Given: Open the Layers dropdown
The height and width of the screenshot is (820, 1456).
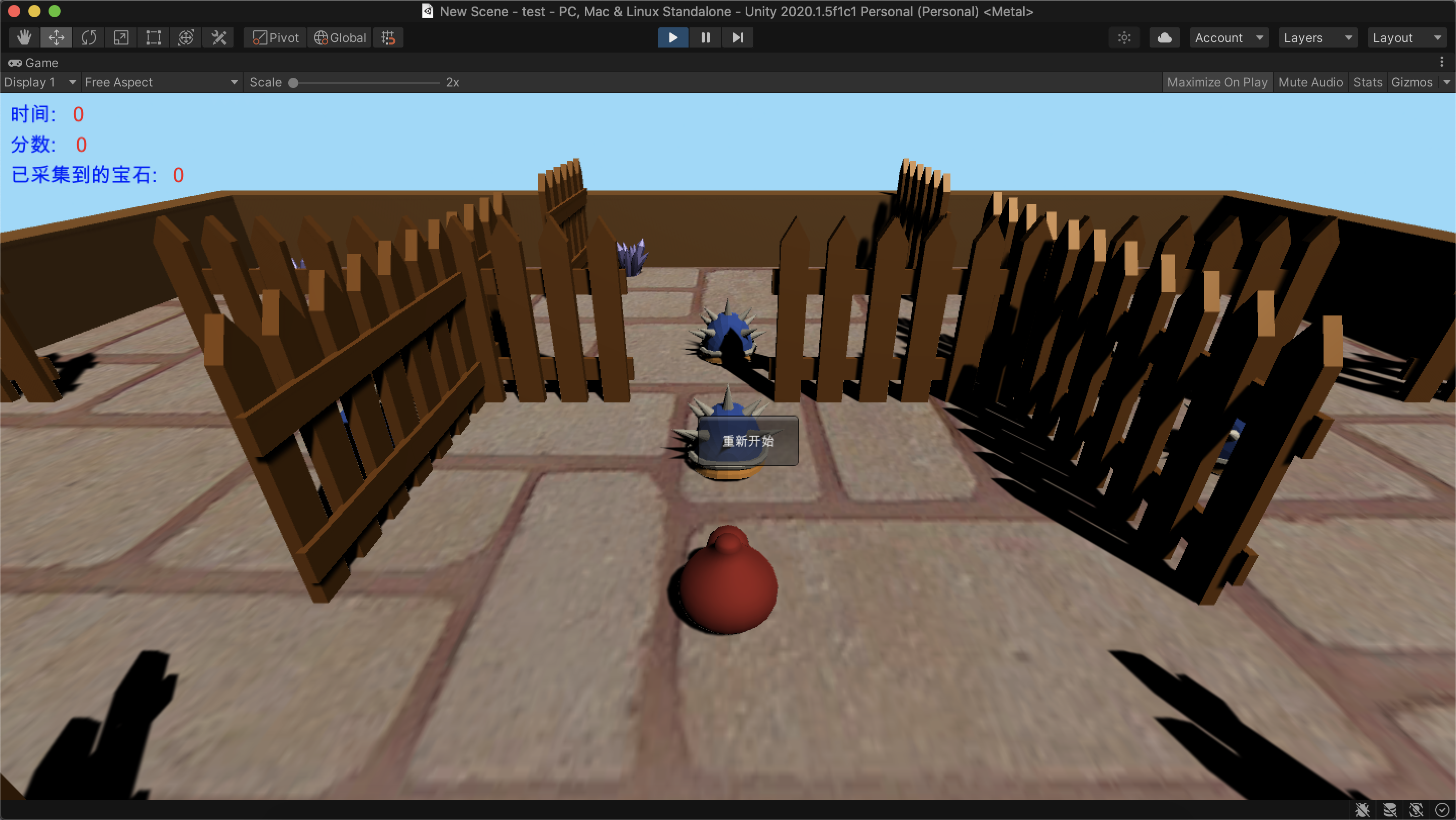Looking at the screenshot, I should (x=1317, y=37).
